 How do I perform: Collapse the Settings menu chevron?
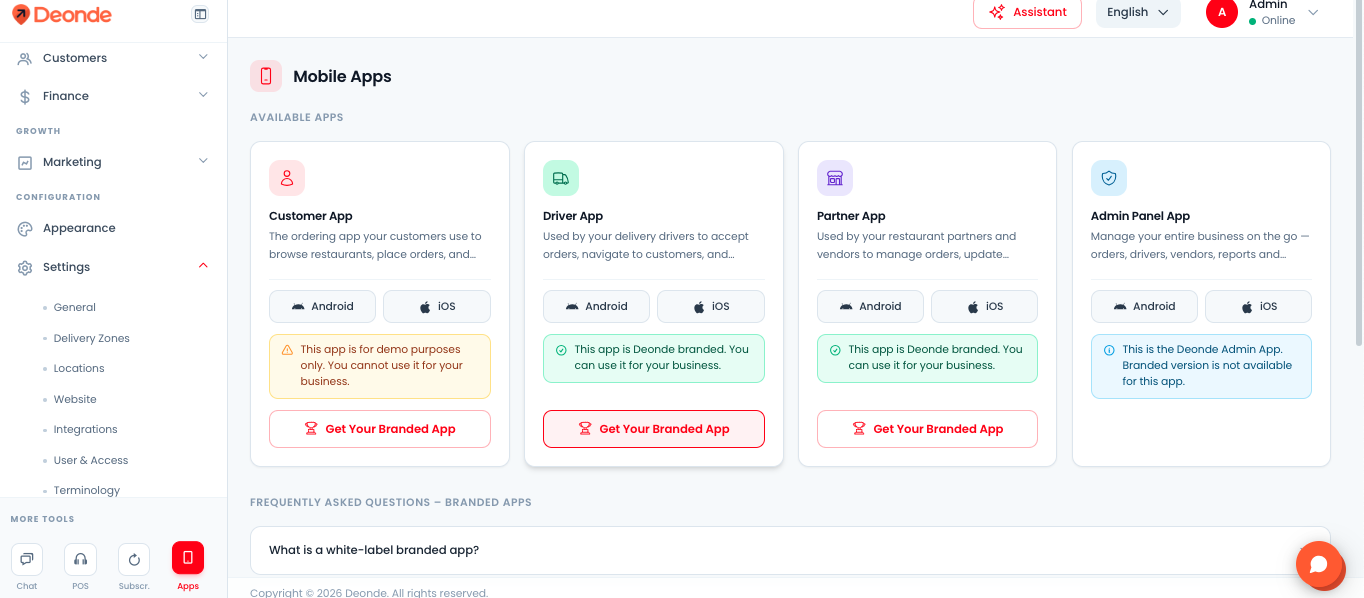click(203, 266)
